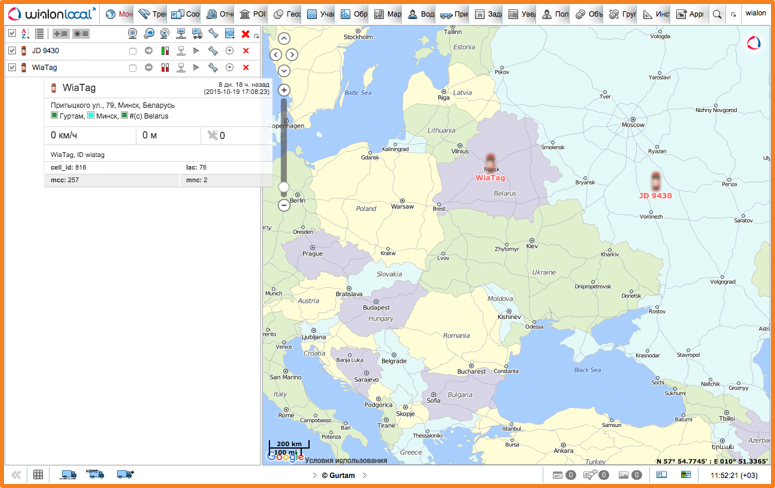Toggle the WiaTag visibility checkbox
The width and height of the screenshot is (775, 488).
click(12, 67)
